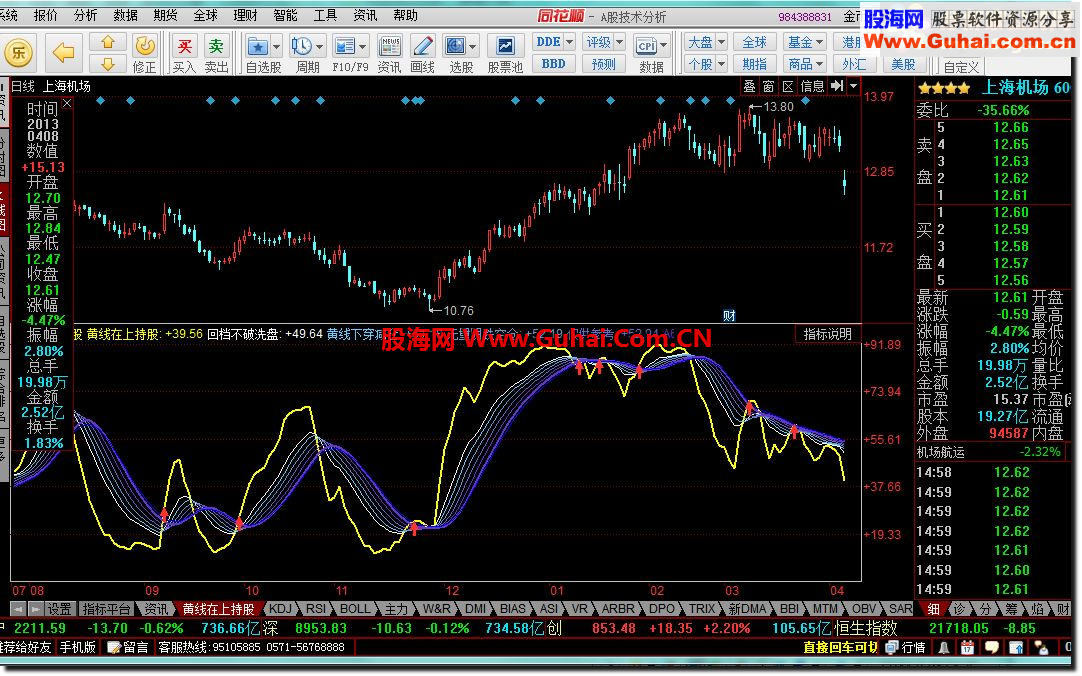Open the 智能 menu
This screenshot has height=676, width=1082.
coord(285,15)
